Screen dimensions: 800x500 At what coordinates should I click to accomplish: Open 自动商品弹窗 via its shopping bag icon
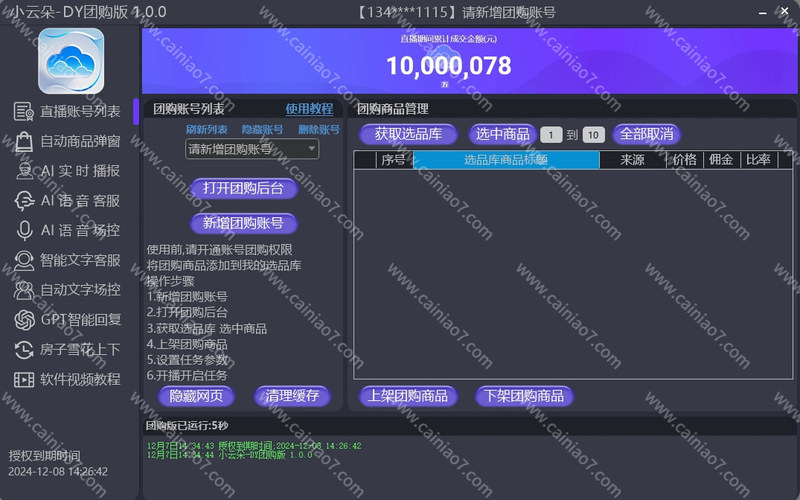tap(24, 141)
